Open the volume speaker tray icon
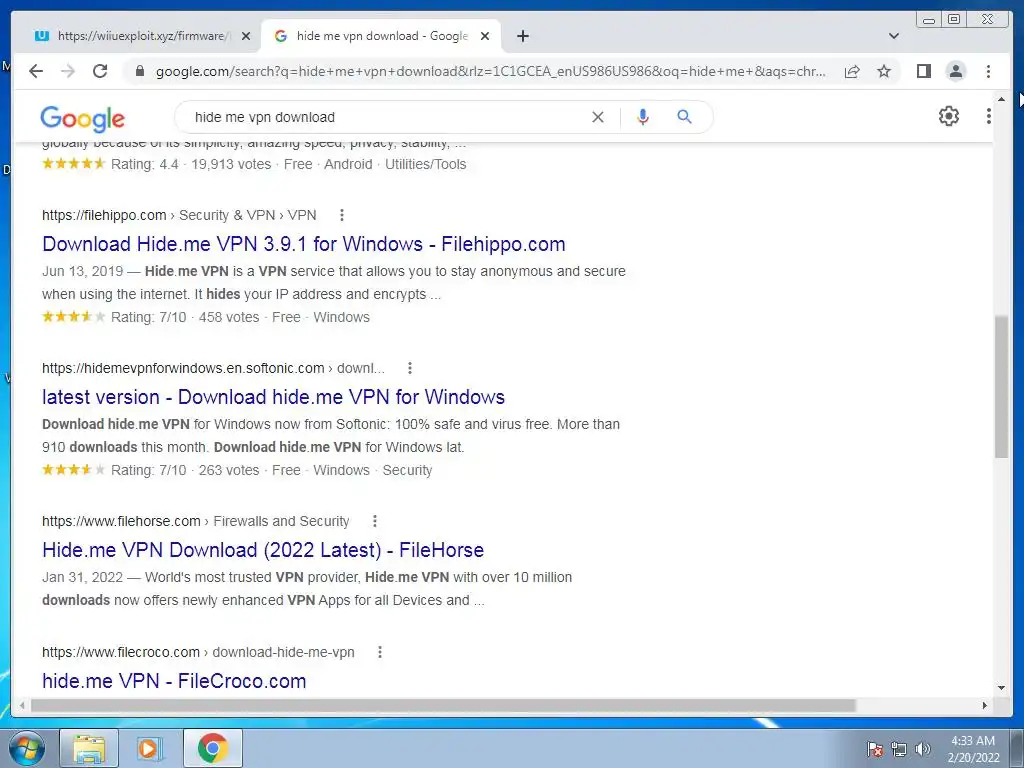 tap(923, 749)
